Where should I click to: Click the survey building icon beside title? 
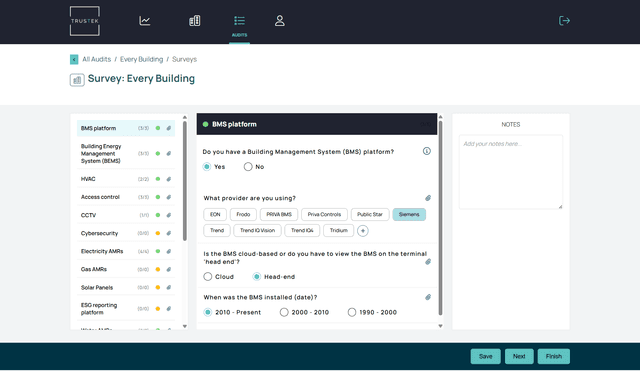click(x=77, y=80)
